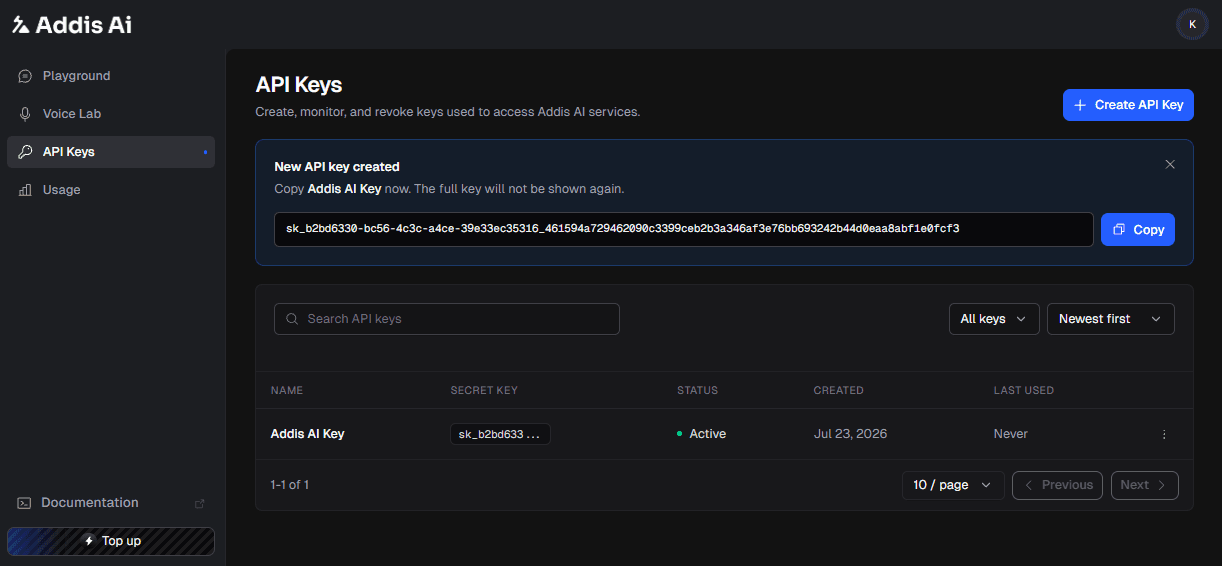
Task: Click the Next page button
Action: point(1145,485)
